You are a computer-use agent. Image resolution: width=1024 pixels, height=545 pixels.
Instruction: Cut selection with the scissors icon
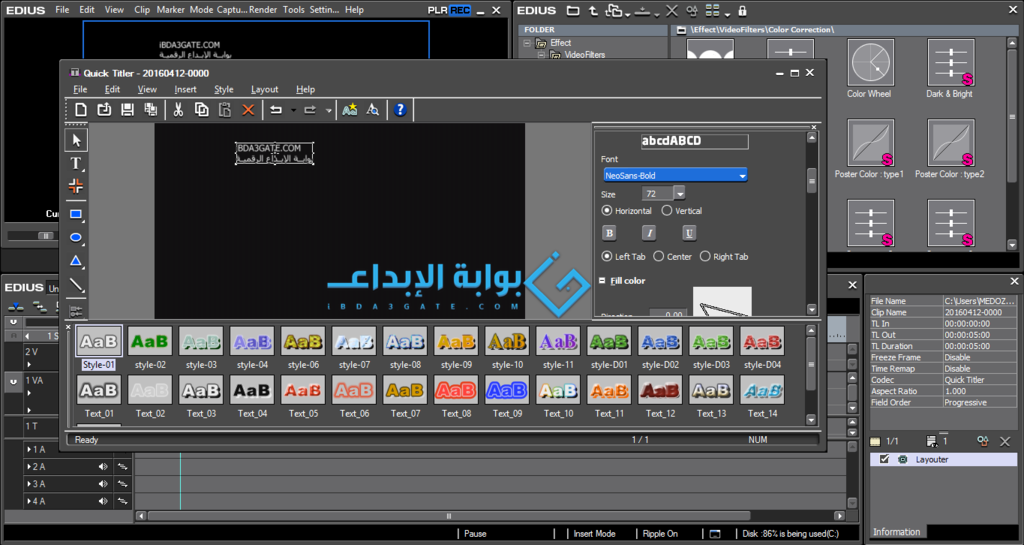178,110
